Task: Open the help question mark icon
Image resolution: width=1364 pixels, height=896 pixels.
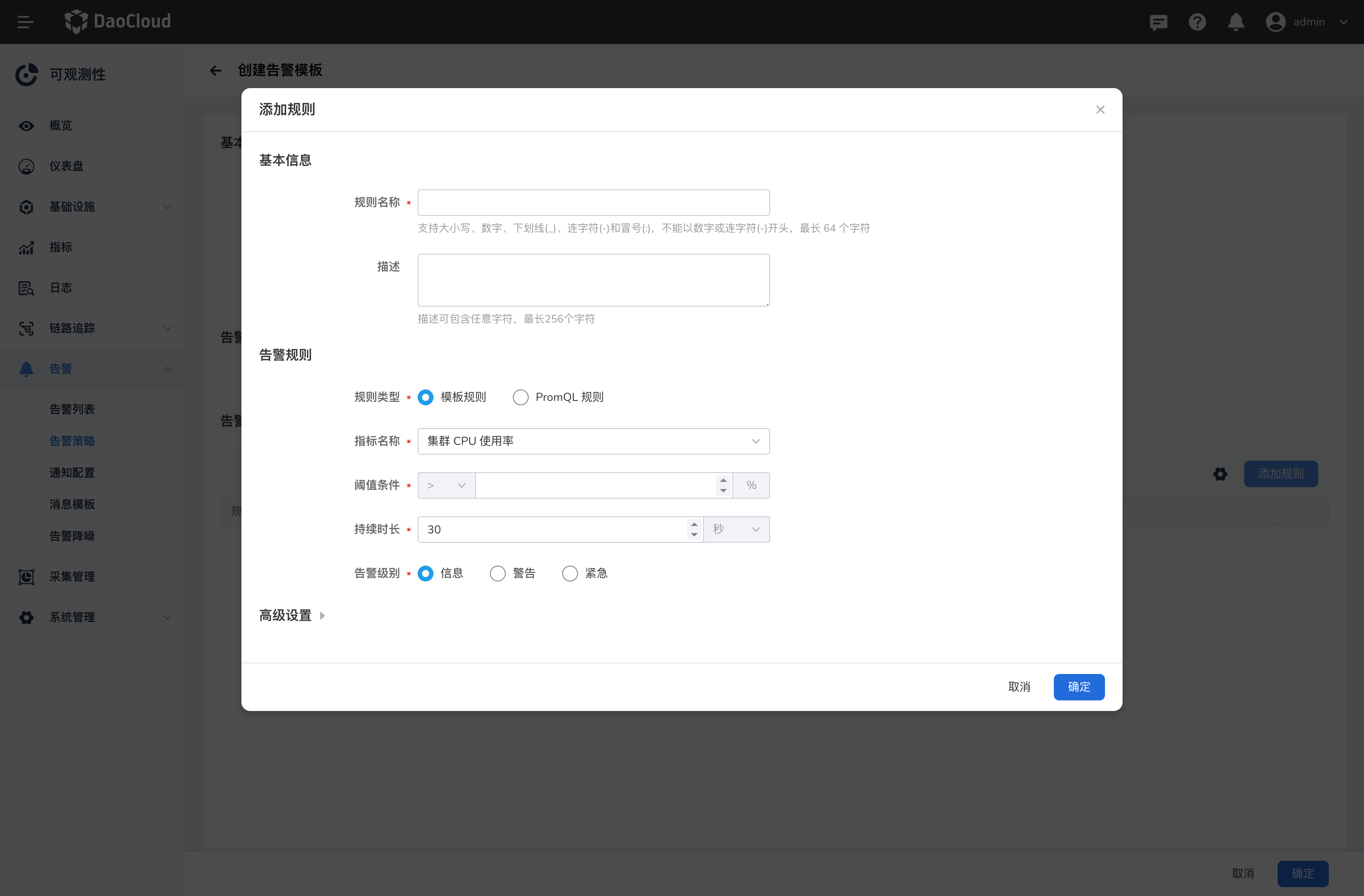Action: 1197,22
